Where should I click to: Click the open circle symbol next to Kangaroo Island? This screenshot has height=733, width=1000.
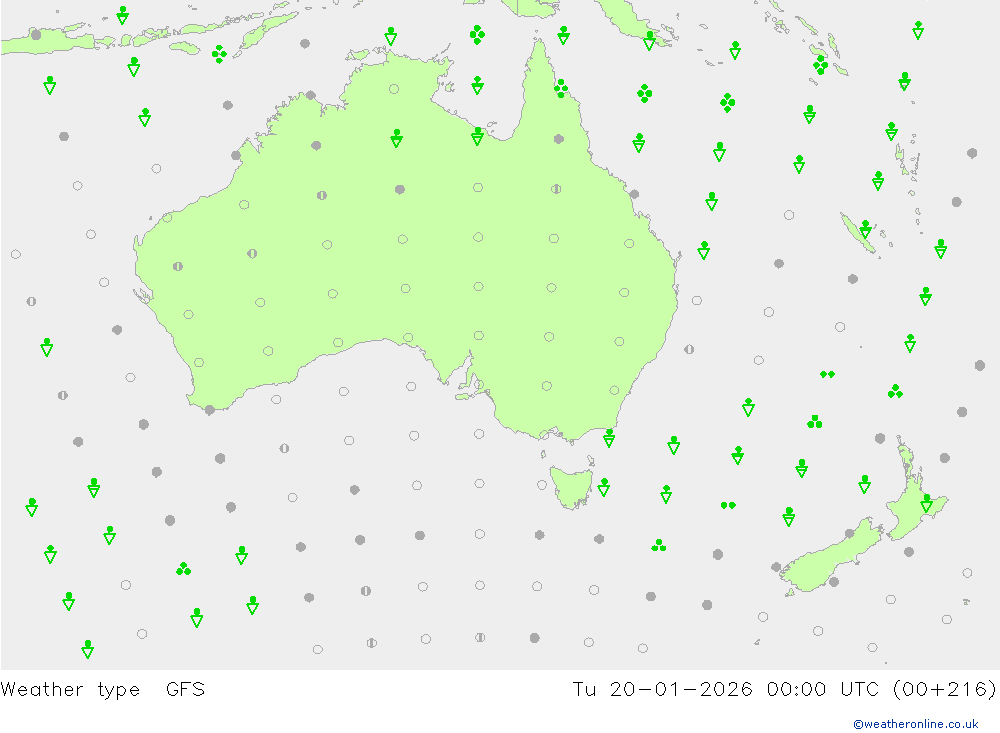pos(478,385)
